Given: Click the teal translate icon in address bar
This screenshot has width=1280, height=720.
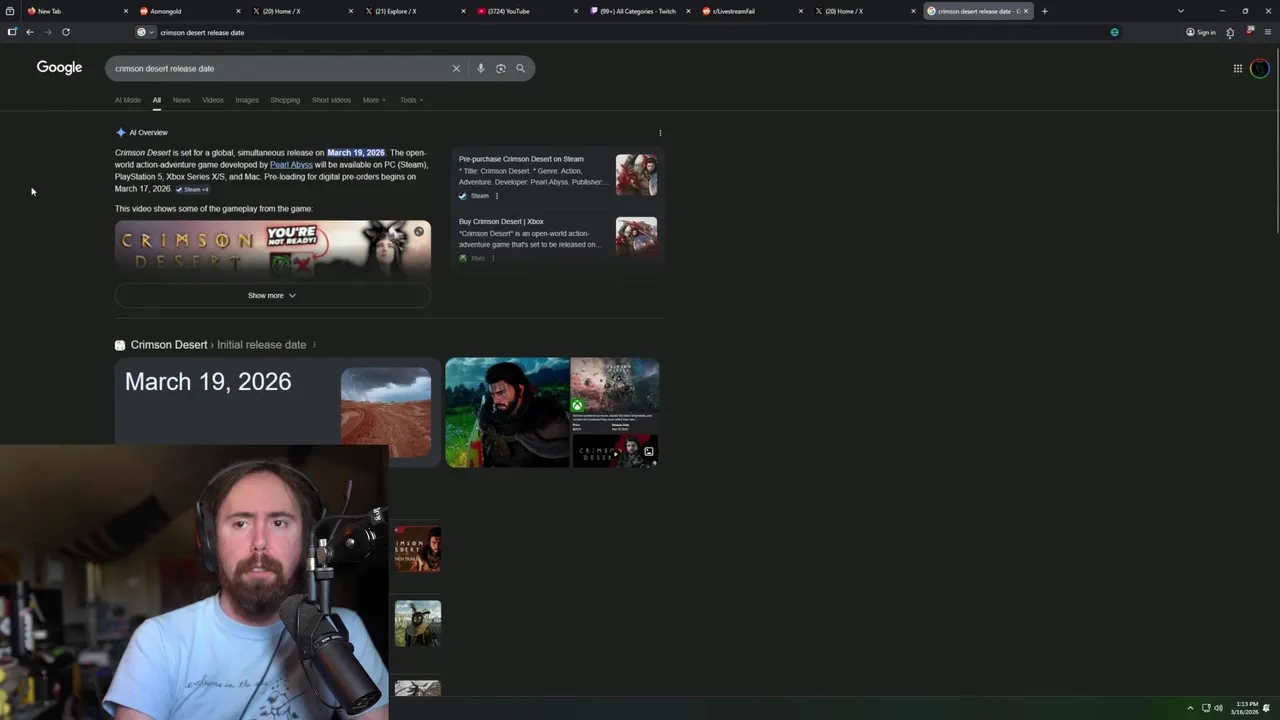Looking at the screenshot, I should click(x=1115, y=32).
